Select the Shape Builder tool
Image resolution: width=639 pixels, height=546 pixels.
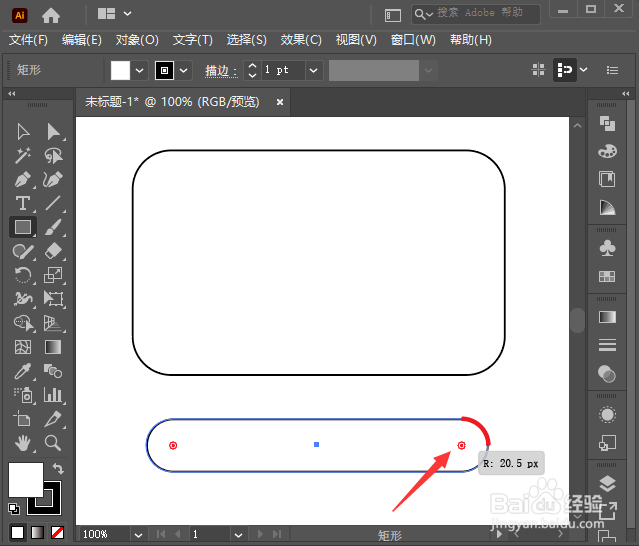tap(24, 323)
